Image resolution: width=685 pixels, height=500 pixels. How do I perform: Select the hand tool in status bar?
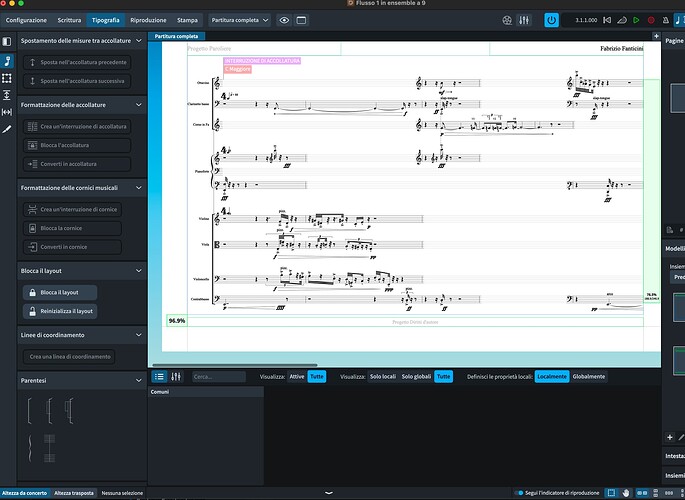coord(626,493)
